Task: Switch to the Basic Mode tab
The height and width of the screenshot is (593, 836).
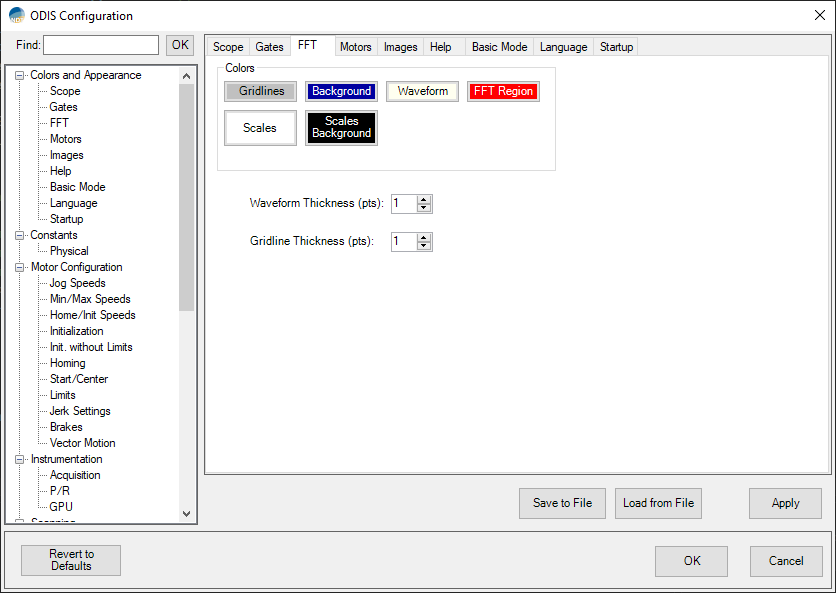Action: click(499, 47)
